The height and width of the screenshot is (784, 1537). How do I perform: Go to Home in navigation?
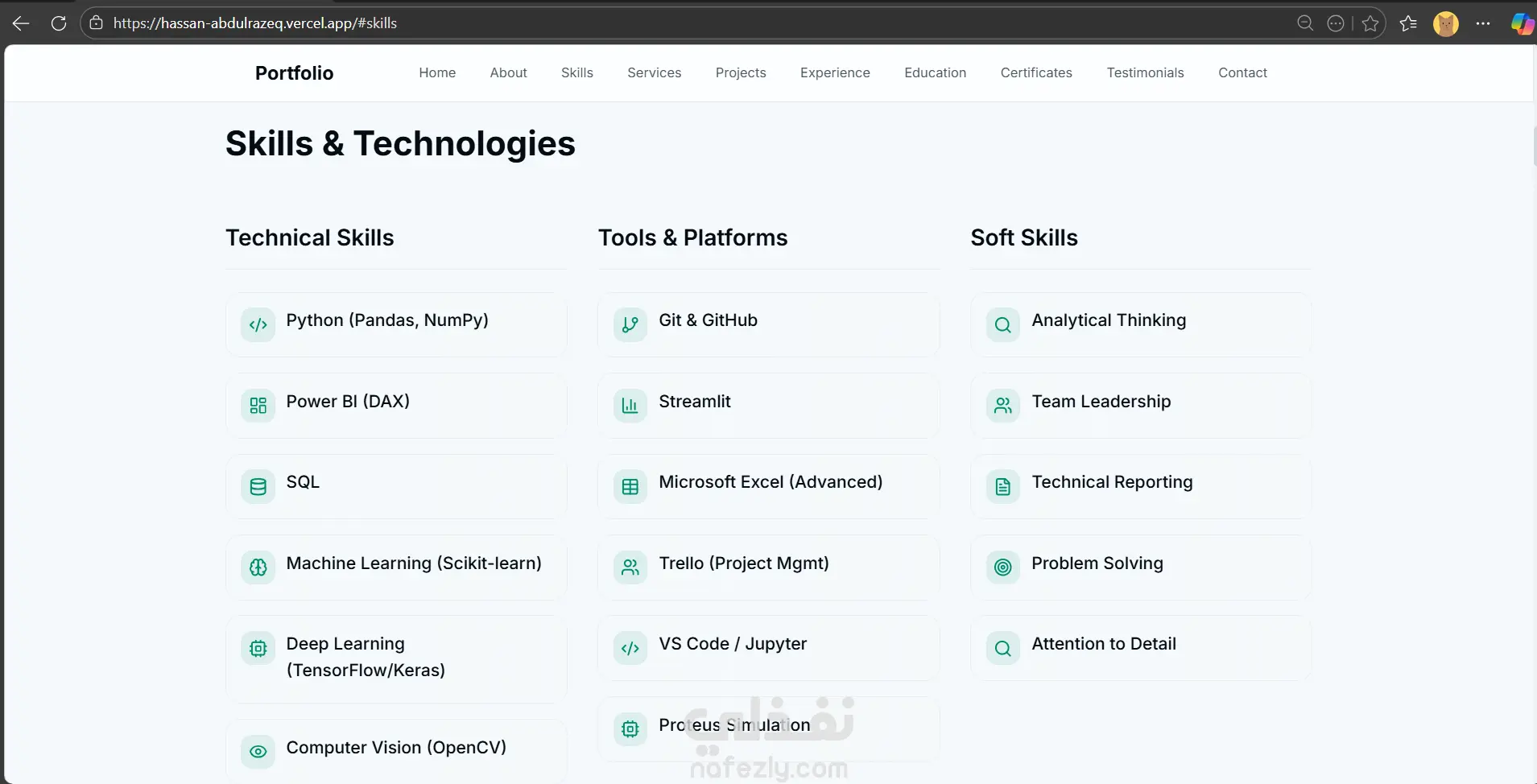pyautogui.click(x=437, y=72)
